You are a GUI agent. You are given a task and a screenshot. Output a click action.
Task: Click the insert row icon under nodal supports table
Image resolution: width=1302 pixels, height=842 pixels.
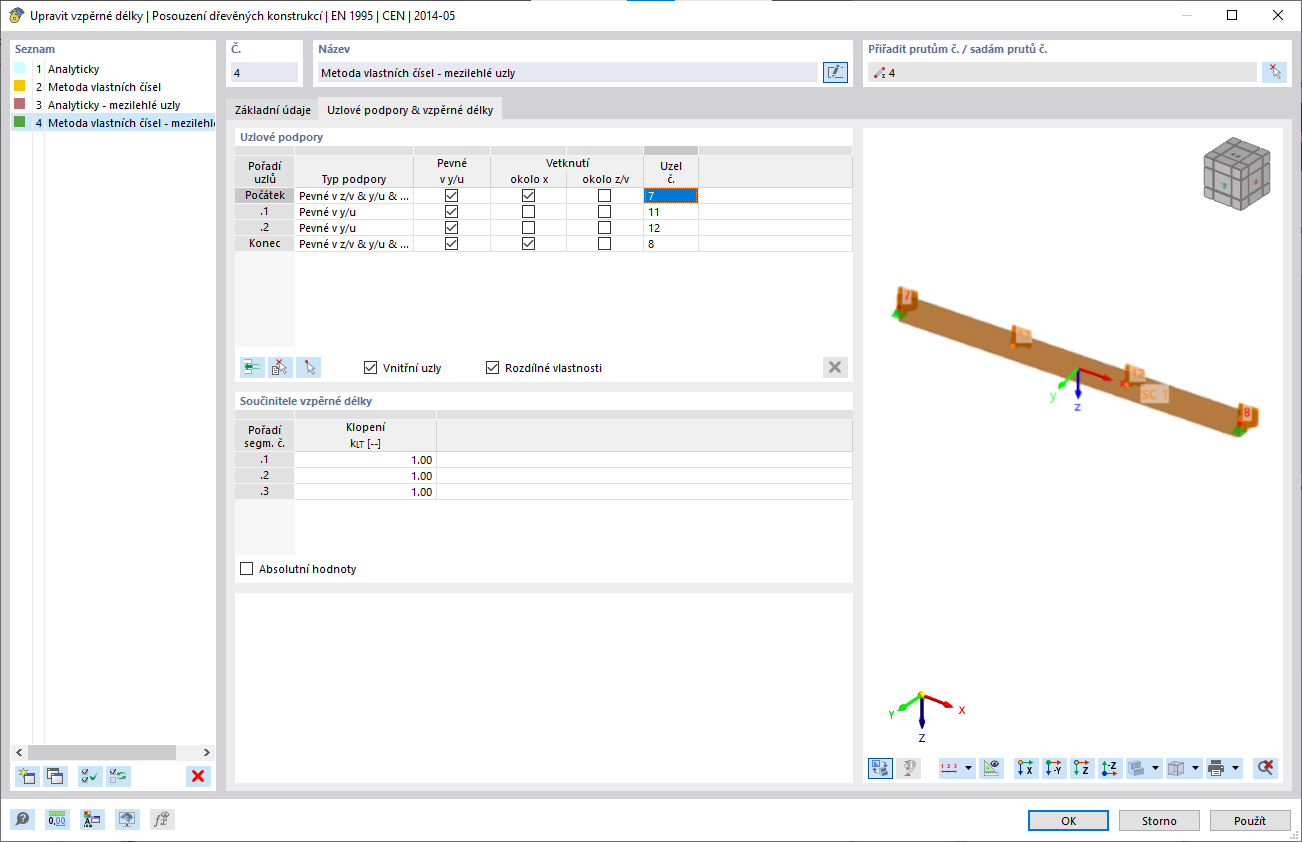[252, 367]
